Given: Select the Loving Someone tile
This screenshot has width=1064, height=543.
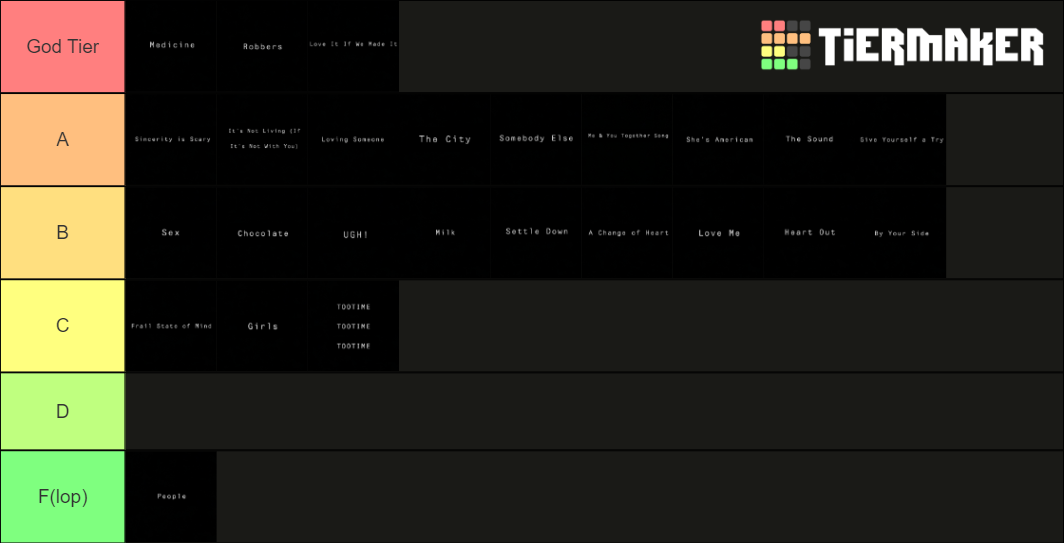Looking at the screenshot, I should click(354, 139).
